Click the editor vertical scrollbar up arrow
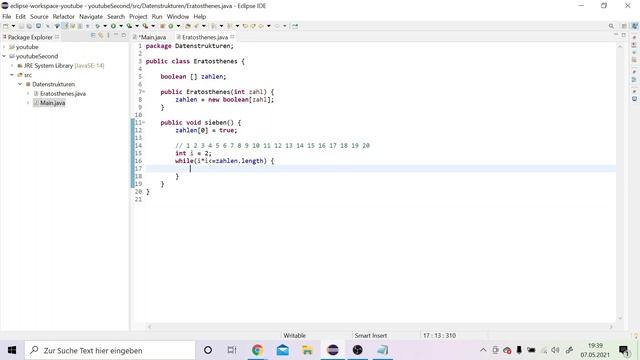 [x=620, y=47]
